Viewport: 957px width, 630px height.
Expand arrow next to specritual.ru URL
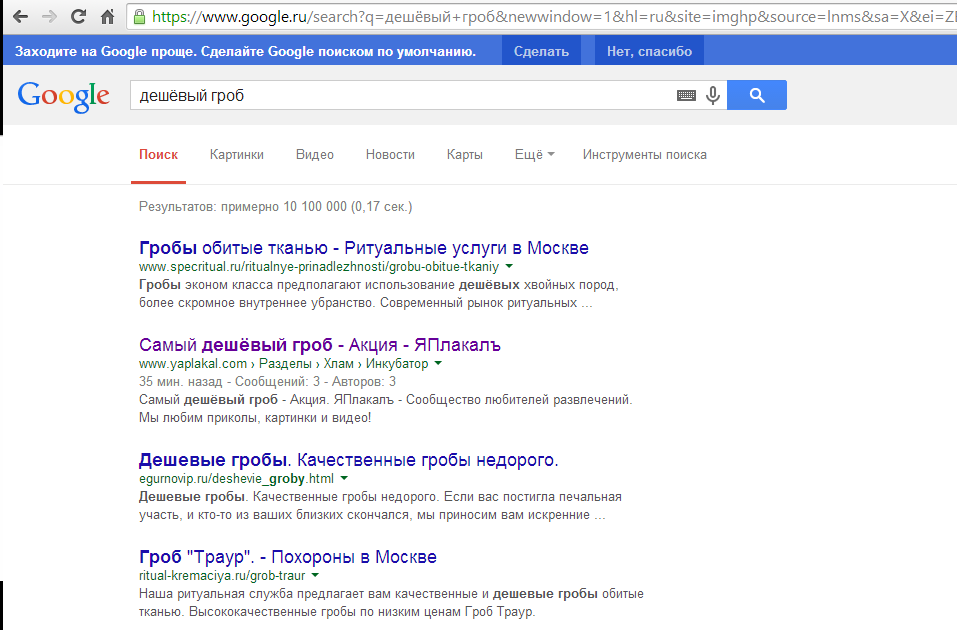(509, 267)
